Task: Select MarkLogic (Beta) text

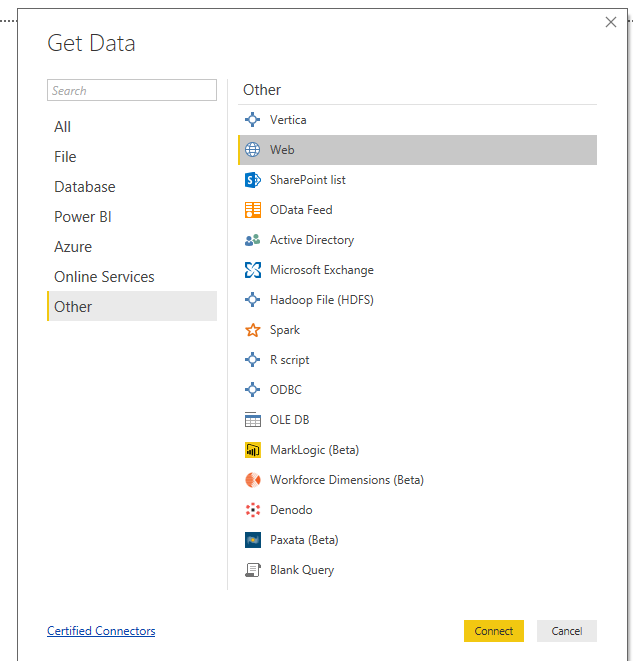Action: coord(314,450)
